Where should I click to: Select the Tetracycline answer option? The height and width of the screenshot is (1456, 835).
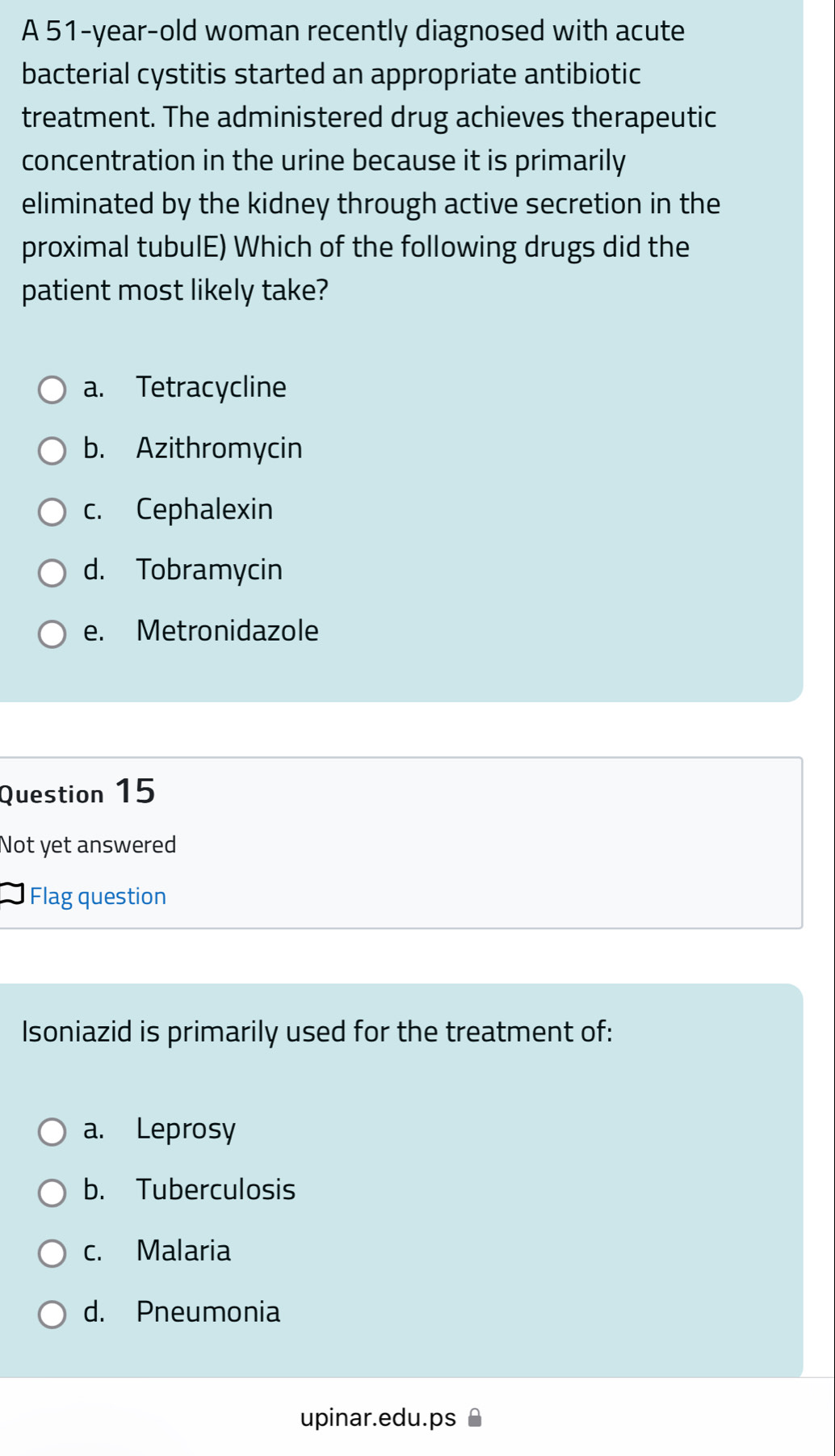52,389
